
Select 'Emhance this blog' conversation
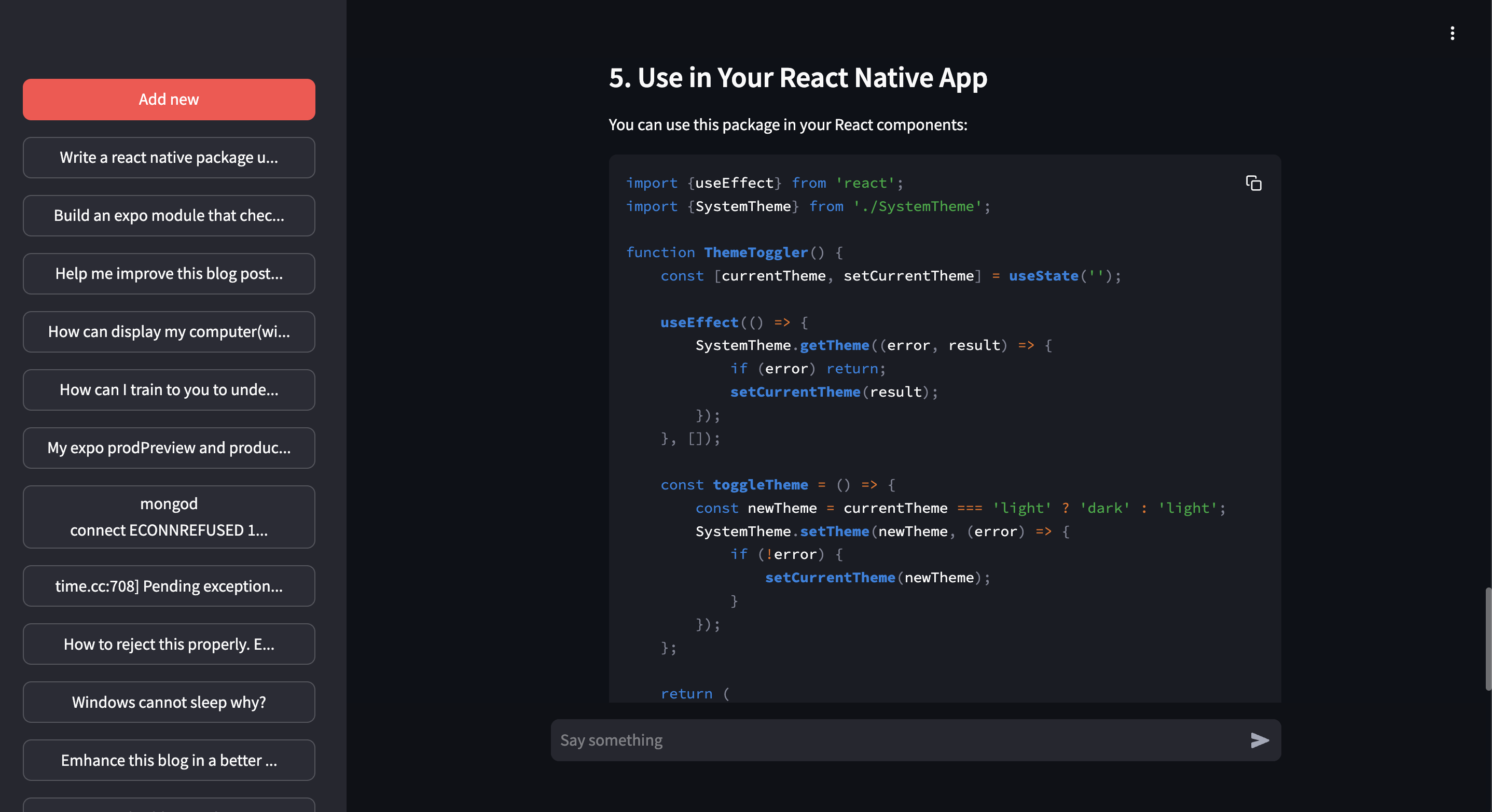click(x=169, y=761)
